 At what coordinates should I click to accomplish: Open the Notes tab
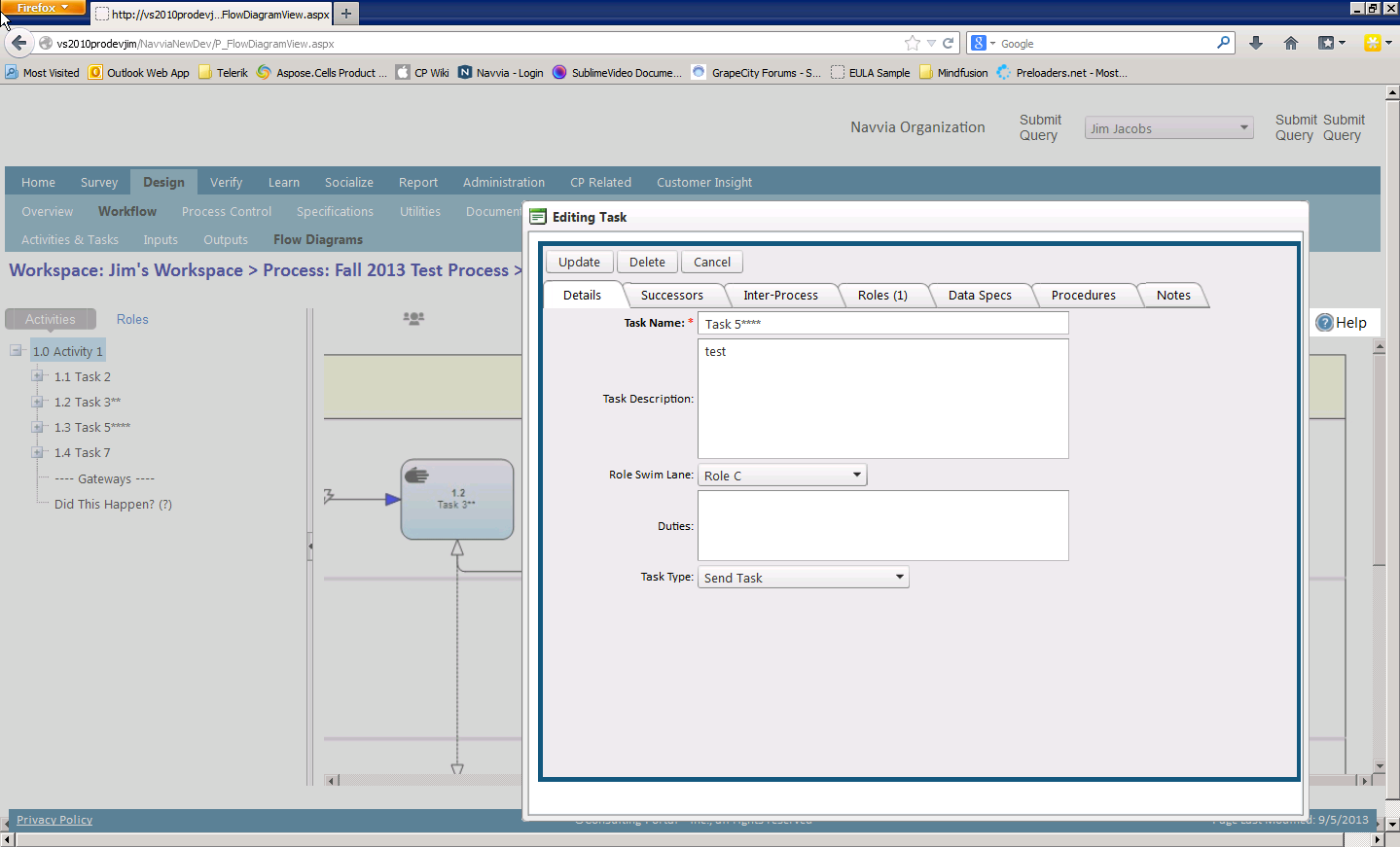click(1173, 295)
